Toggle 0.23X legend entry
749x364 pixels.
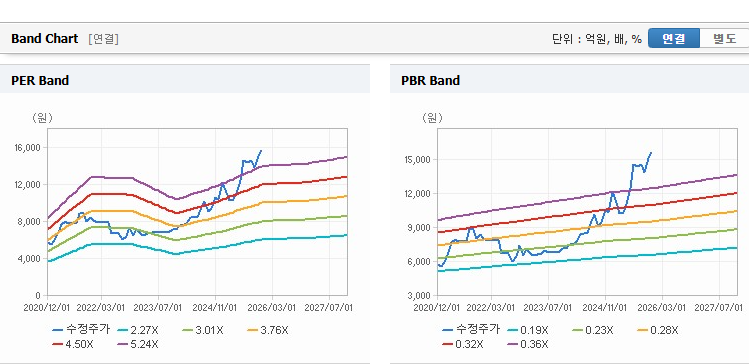click(592, 330)
